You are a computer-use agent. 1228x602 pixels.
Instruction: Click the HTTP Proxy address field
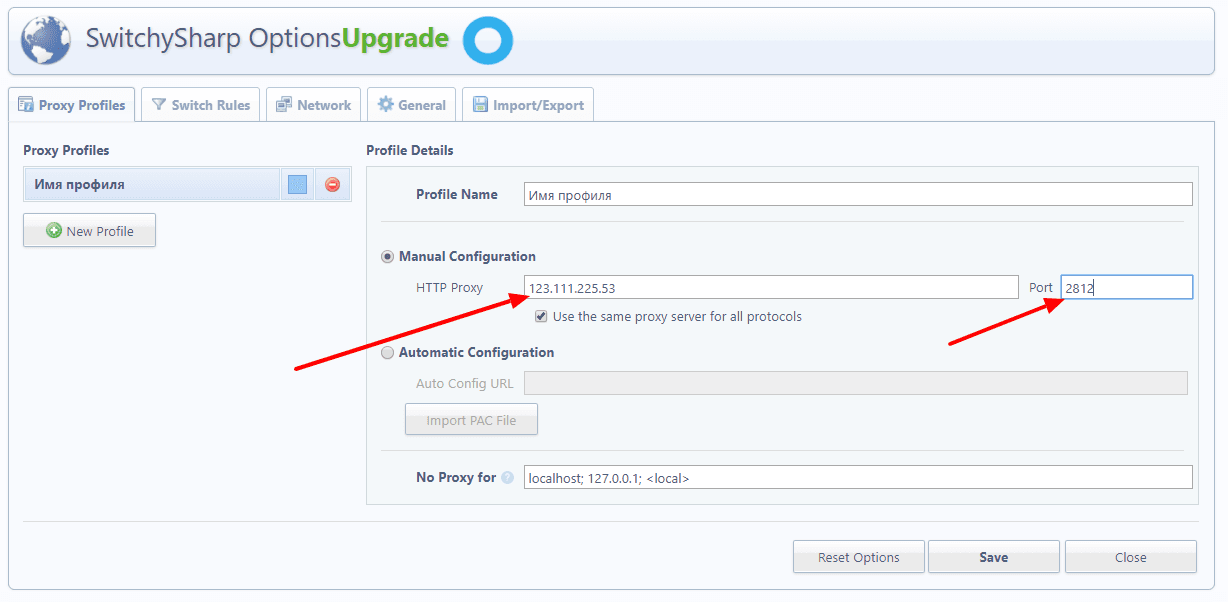pos(771,288)
